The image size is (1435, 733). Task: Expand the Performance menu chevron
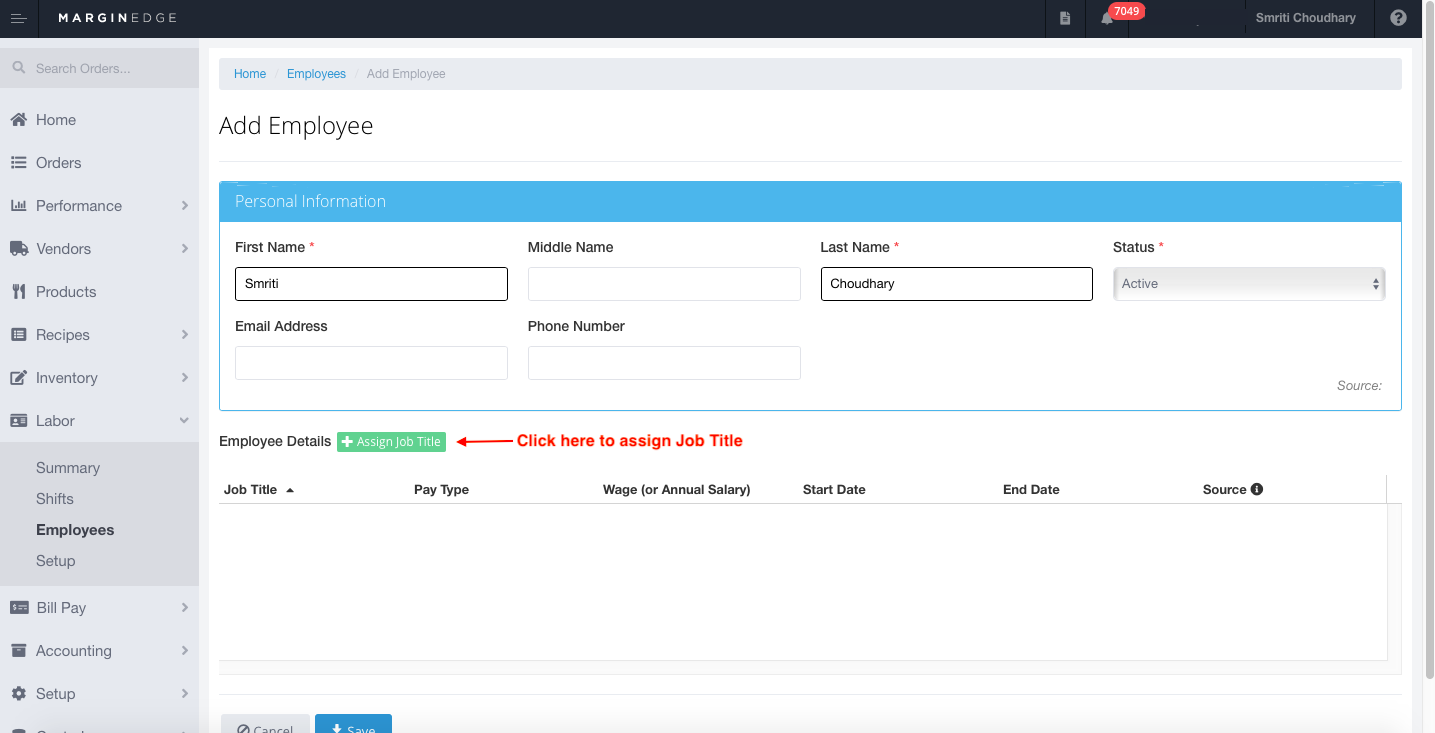(x=185, y=206)
